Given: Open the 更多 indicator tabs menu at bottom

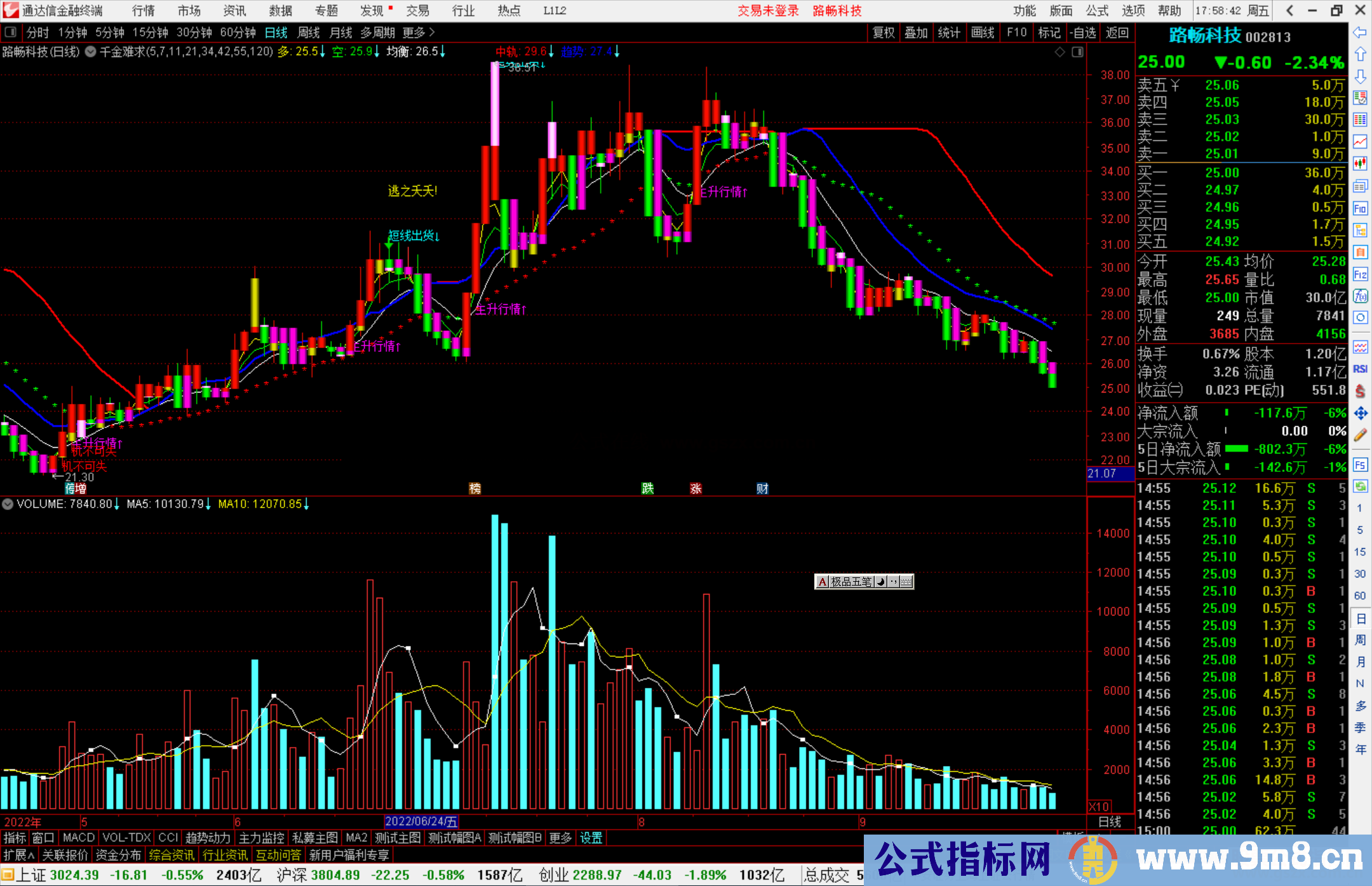Looking at the screenshot, I should (560, 838).
